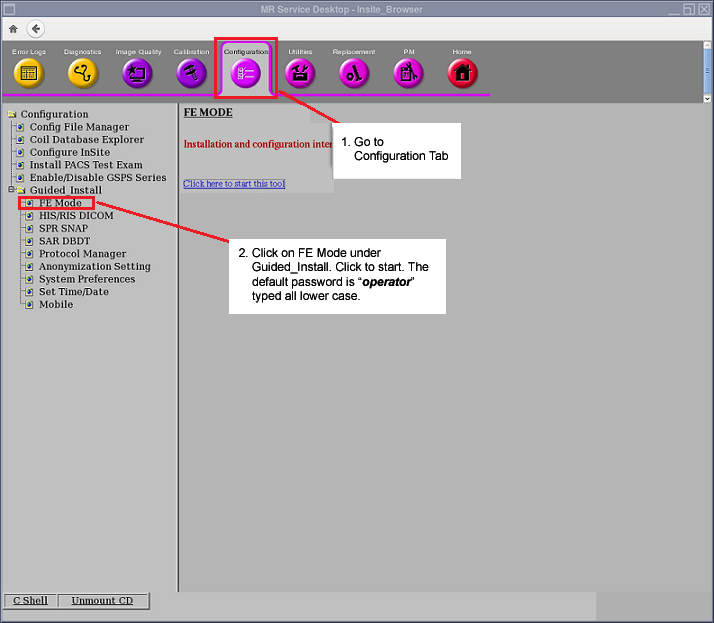Go to the Home house icon
This screenshot has width=714, height=623.
[x=462, y=73]
